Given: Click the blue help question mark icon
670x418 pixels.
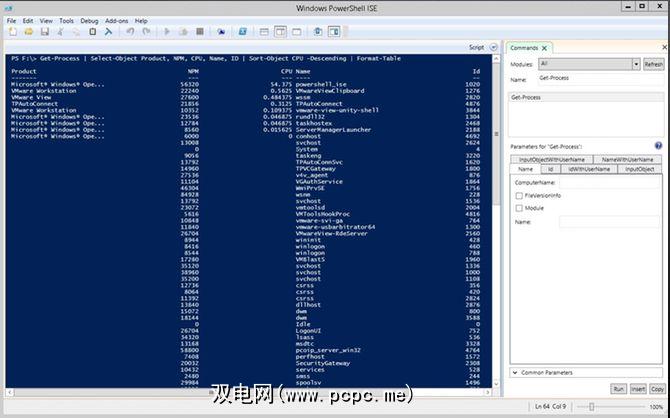Looking at the screenshot, I should [x=658, y=146].
